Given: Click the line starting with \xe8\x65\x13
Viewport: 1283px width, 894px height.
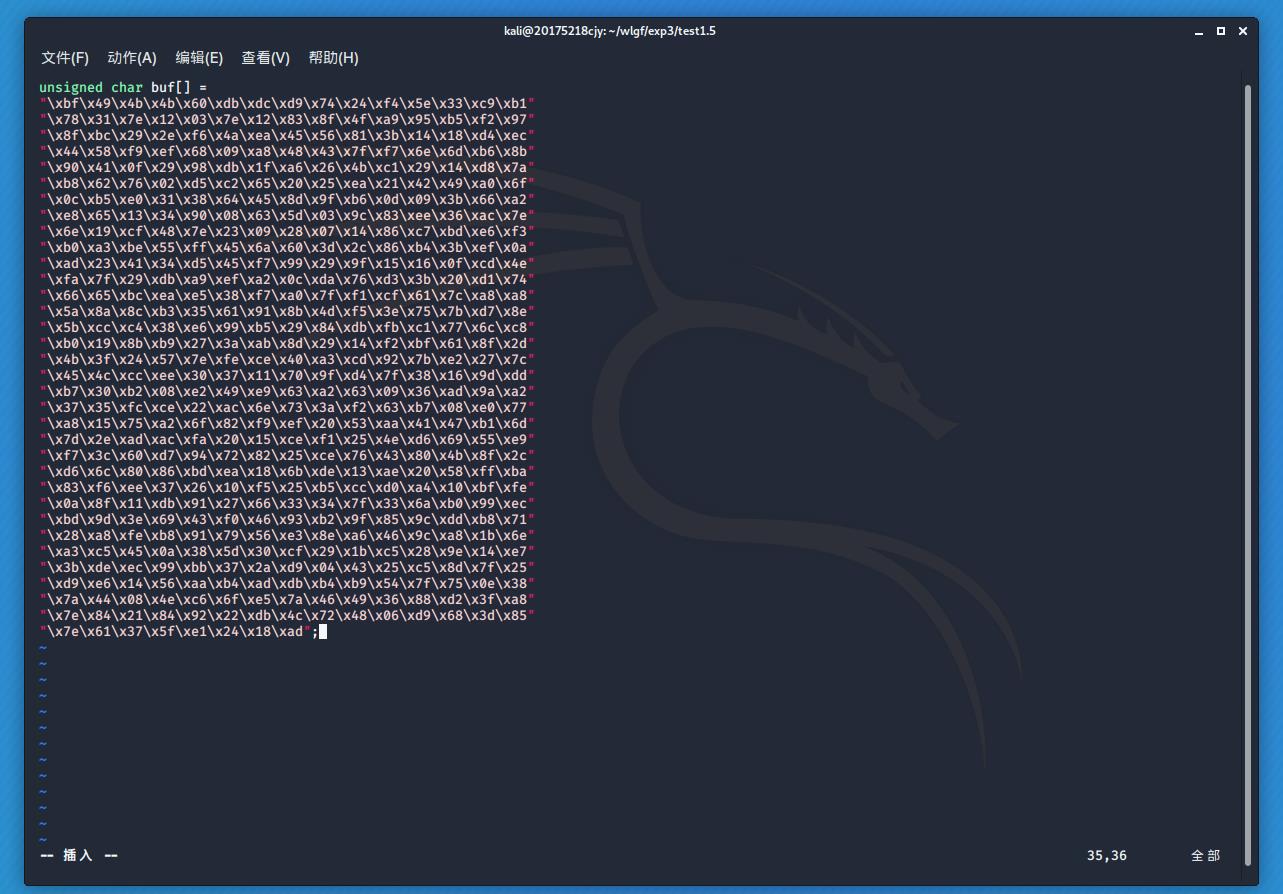Looking at the screenshot, I should [288, 216].
